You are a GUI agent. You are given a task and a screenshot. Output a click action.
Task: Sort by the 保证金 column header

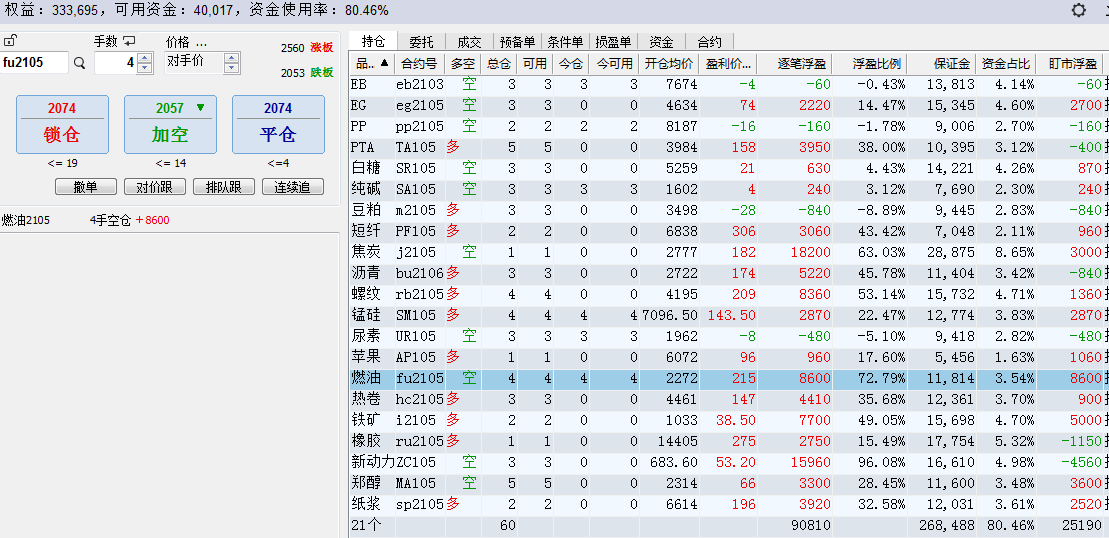coord(942,64)
